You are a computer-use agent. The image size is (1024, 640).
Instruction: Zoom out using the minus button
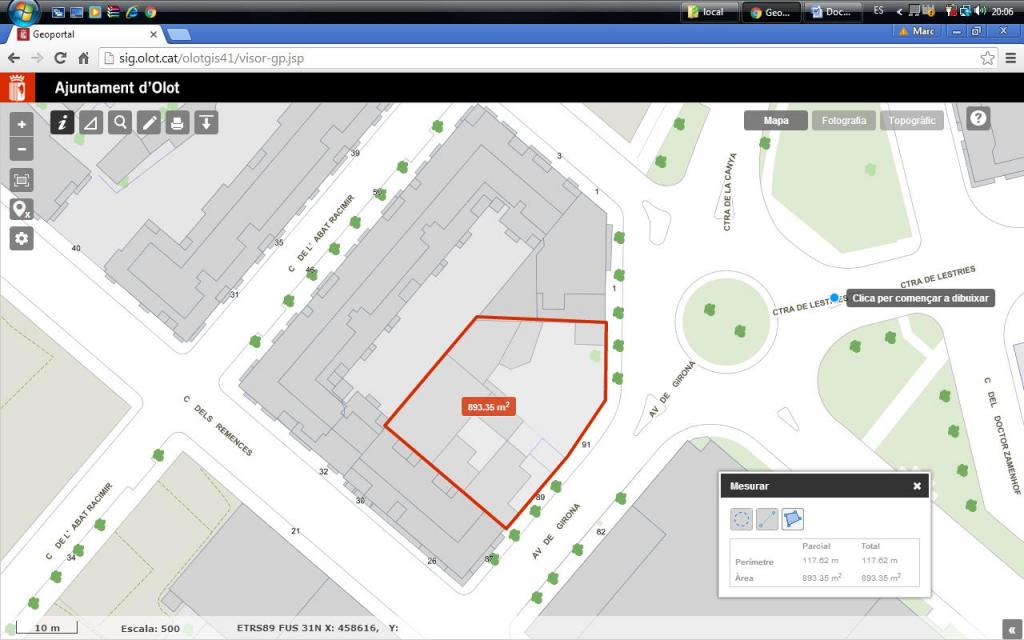tap(22, 150)
